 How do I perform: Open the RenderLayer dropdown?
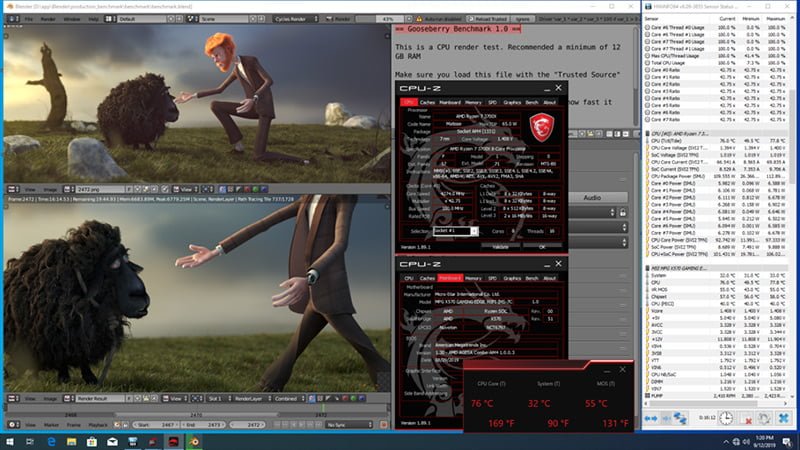[x=252, y=398]
